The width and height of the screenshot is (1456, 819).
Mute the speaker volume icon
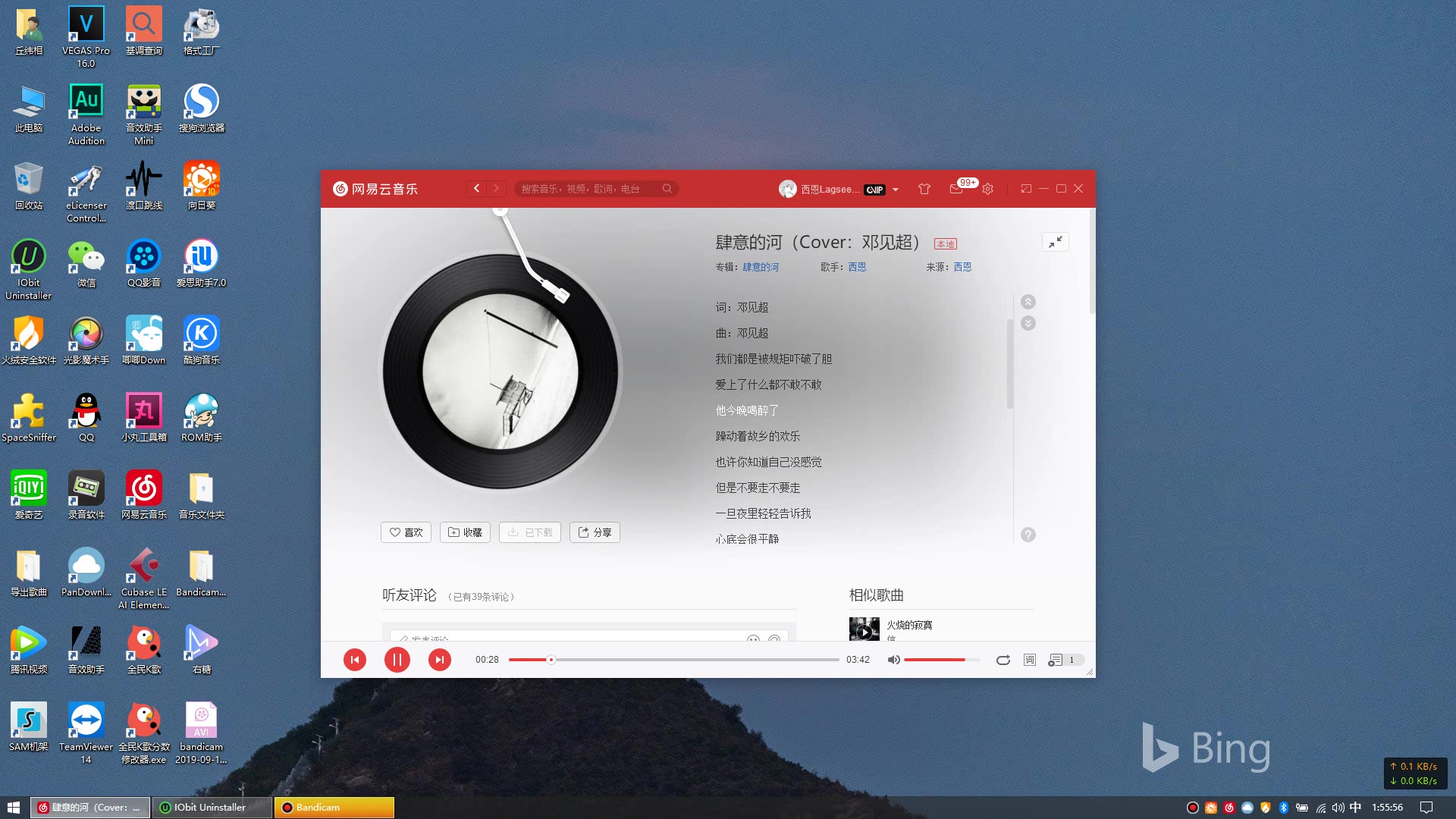click(x=893, y=660)
